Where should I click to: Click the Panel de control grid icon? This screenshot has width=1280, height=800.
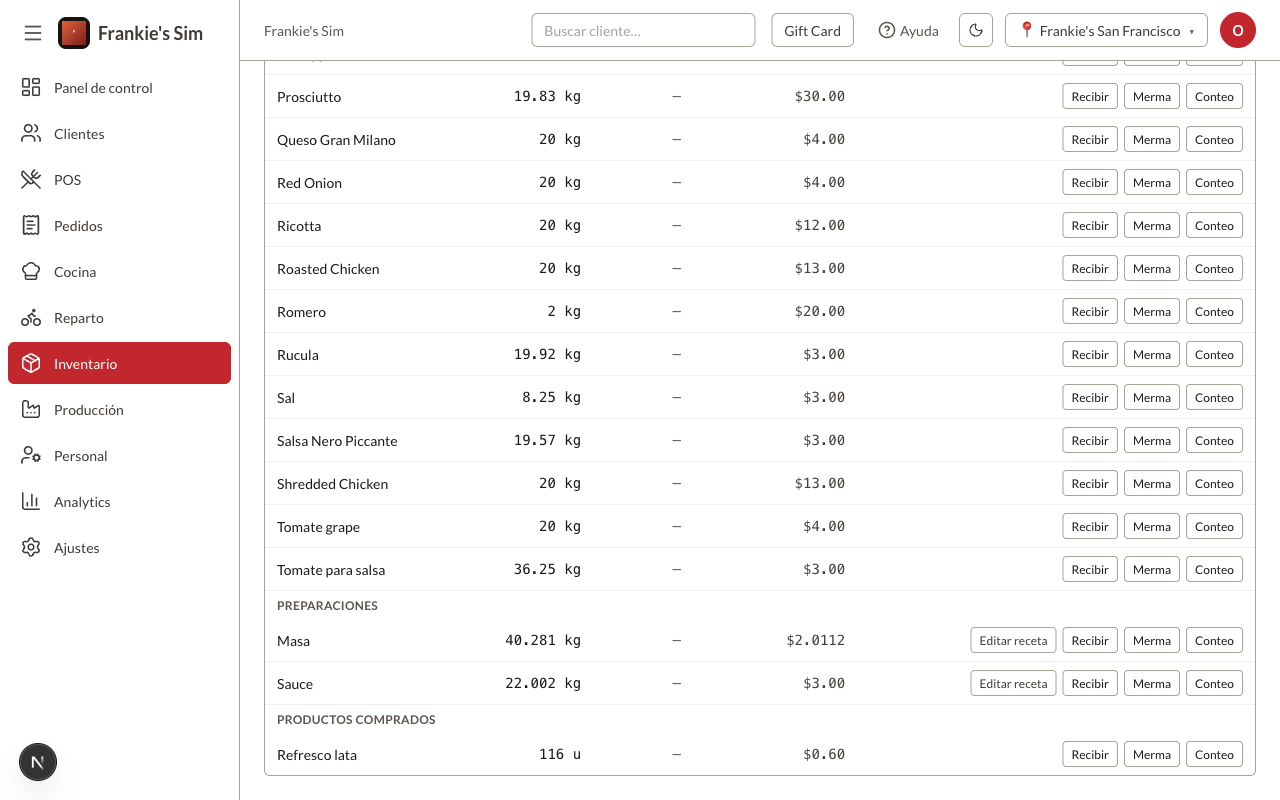pos(31,87)
